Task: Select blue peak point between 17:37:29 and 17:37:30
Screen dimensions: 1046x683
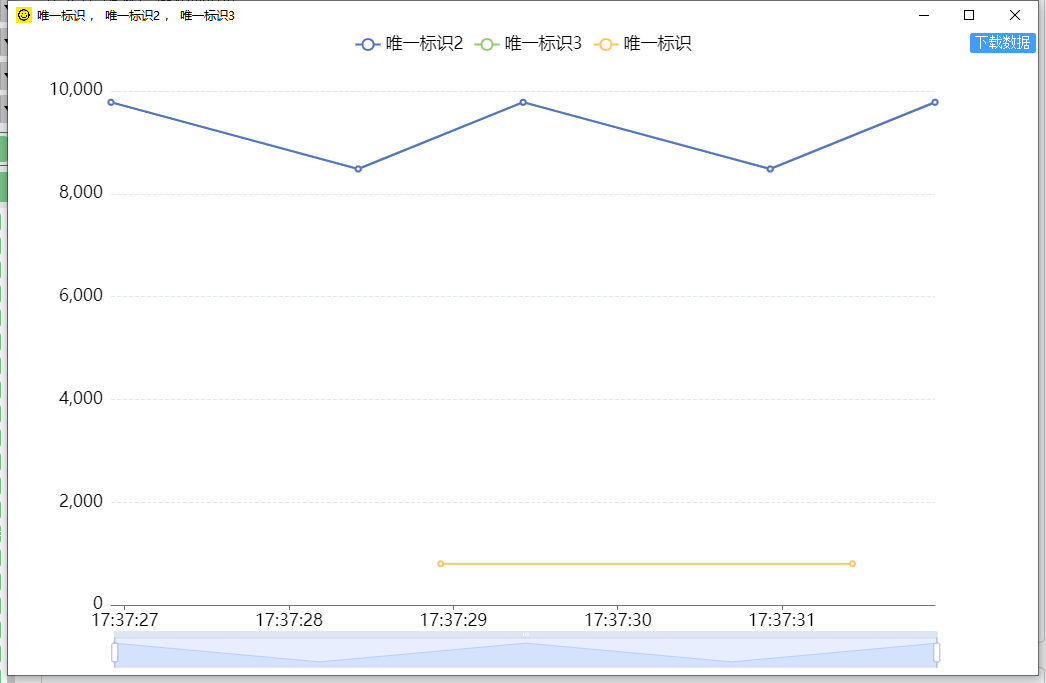Action: tap(523, 102)
